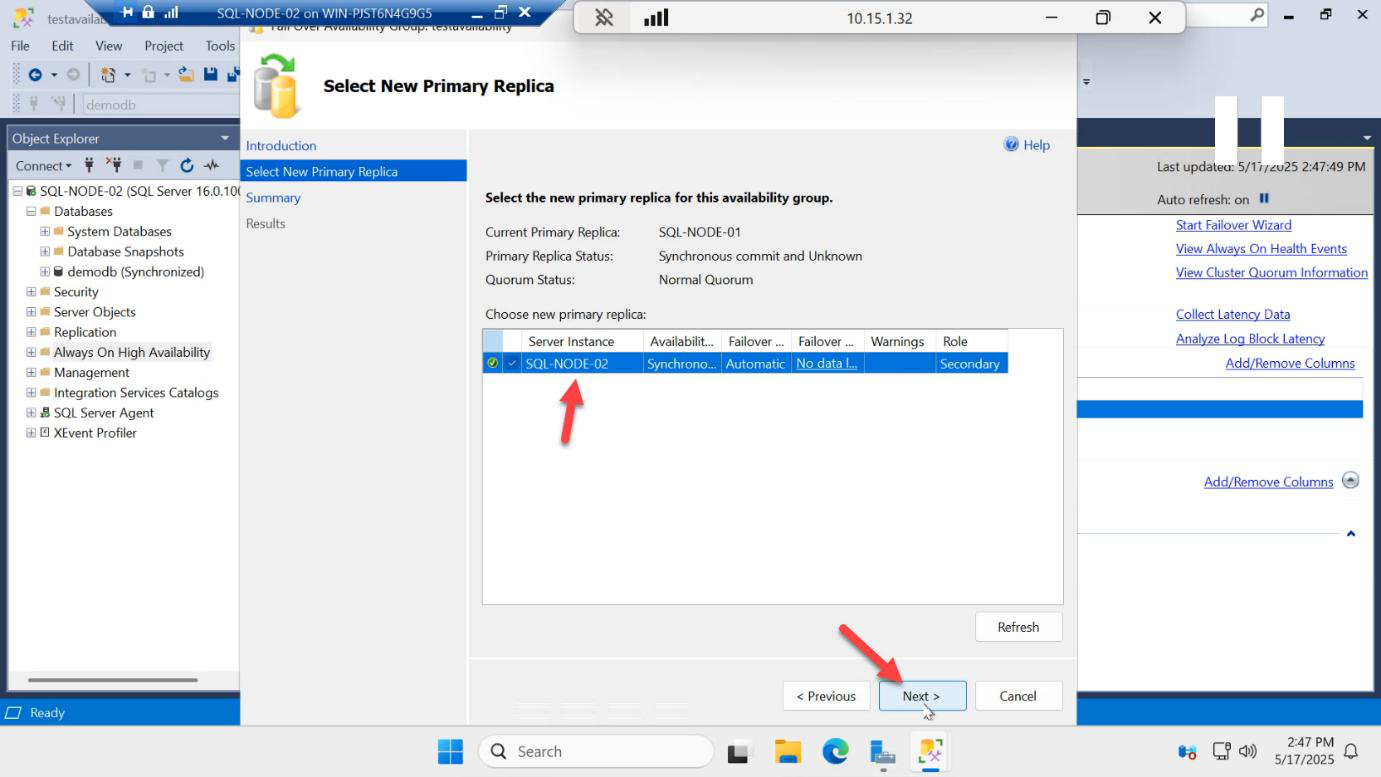This screenshot has width=1381, height=777.
Task: Open the Project menu
Action: (164, 46)
